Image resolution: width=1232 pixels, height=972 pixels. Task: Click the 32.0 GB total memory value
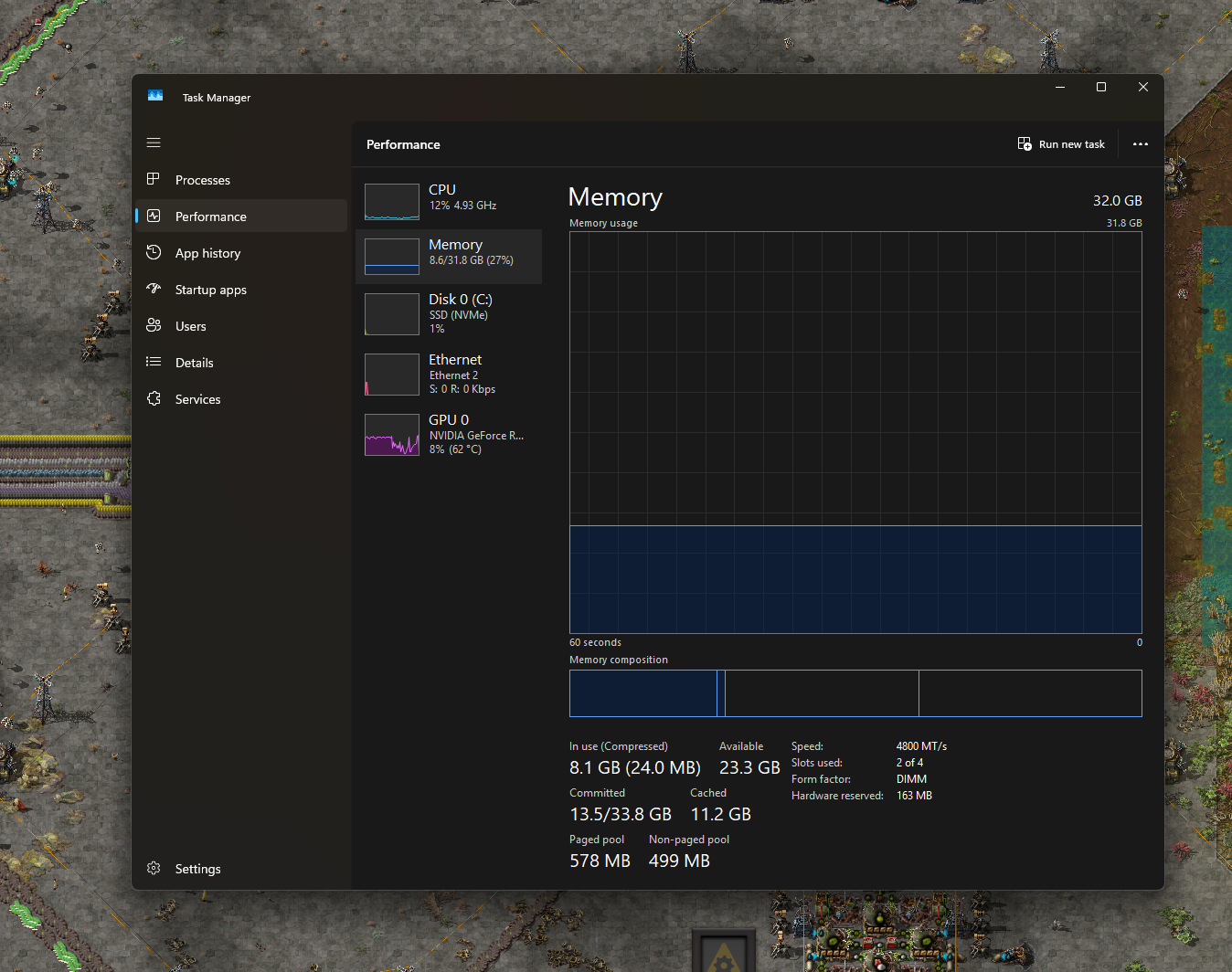tap(1118, 201)
